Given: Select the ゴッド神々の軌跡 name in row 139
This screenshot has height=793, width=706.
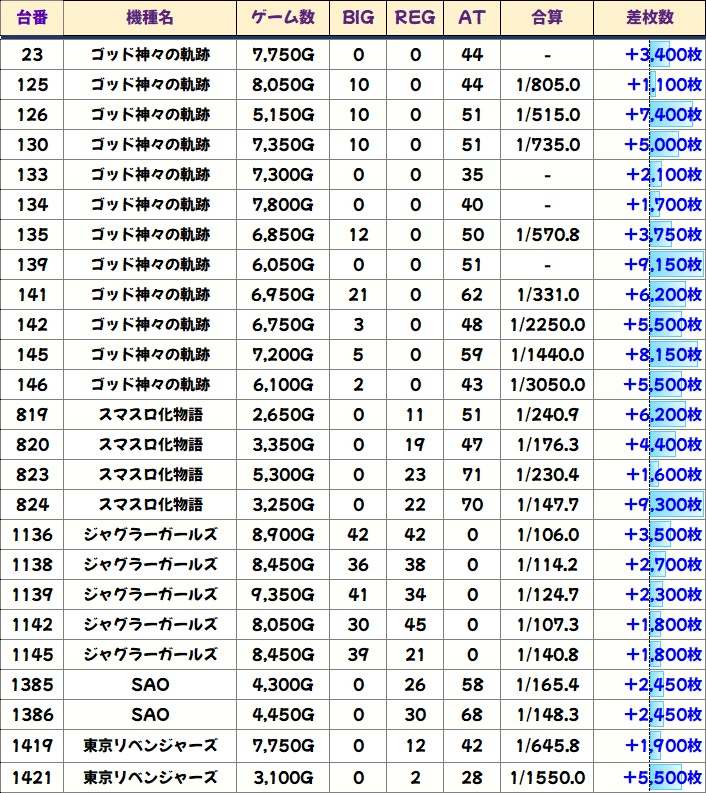Looking at the screenshot, I should (x=150, y=265).
